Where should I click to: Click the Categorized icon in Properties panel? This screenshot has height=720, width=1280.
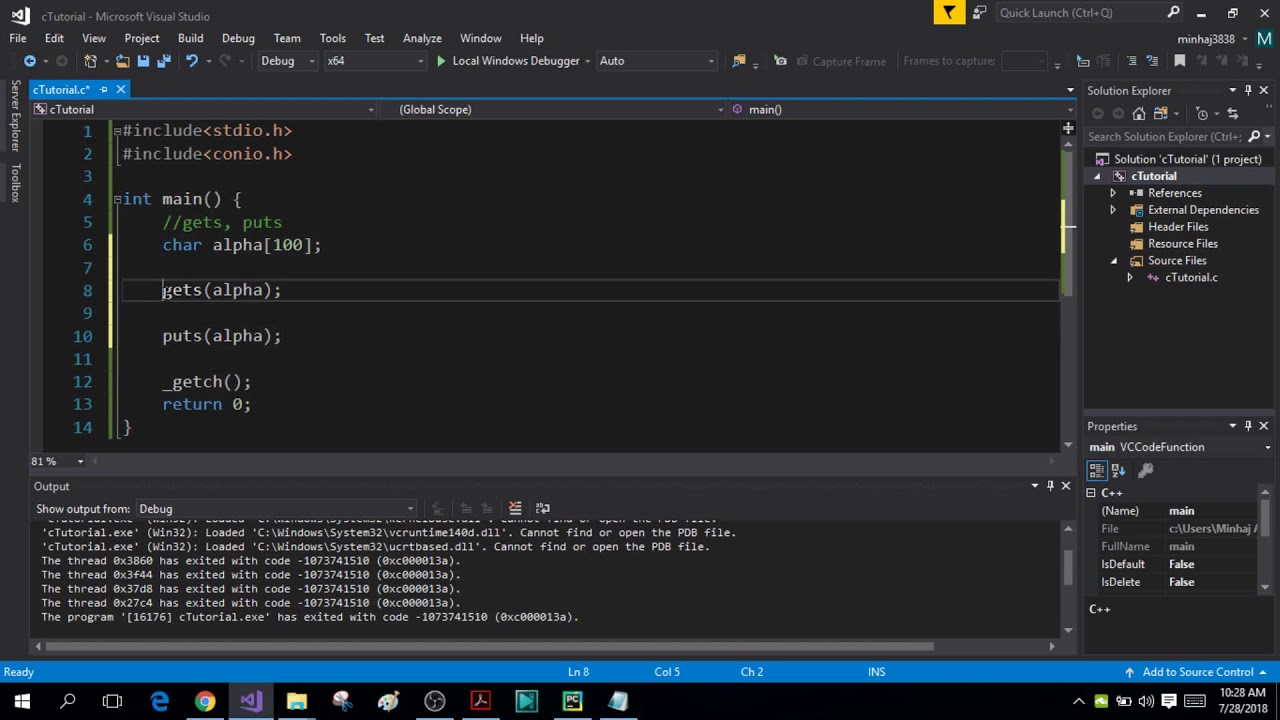(1097, 470)
